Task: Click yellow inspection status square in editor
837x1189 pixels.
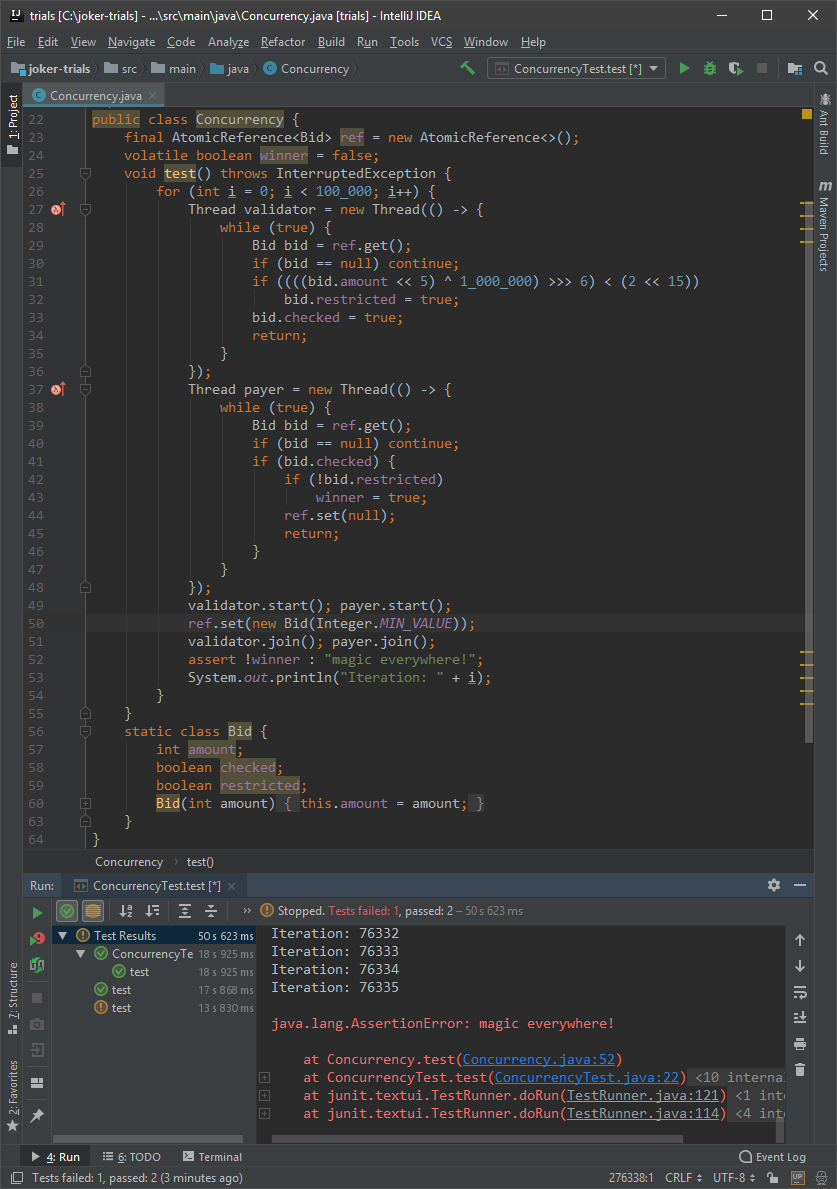Action: 807,114
